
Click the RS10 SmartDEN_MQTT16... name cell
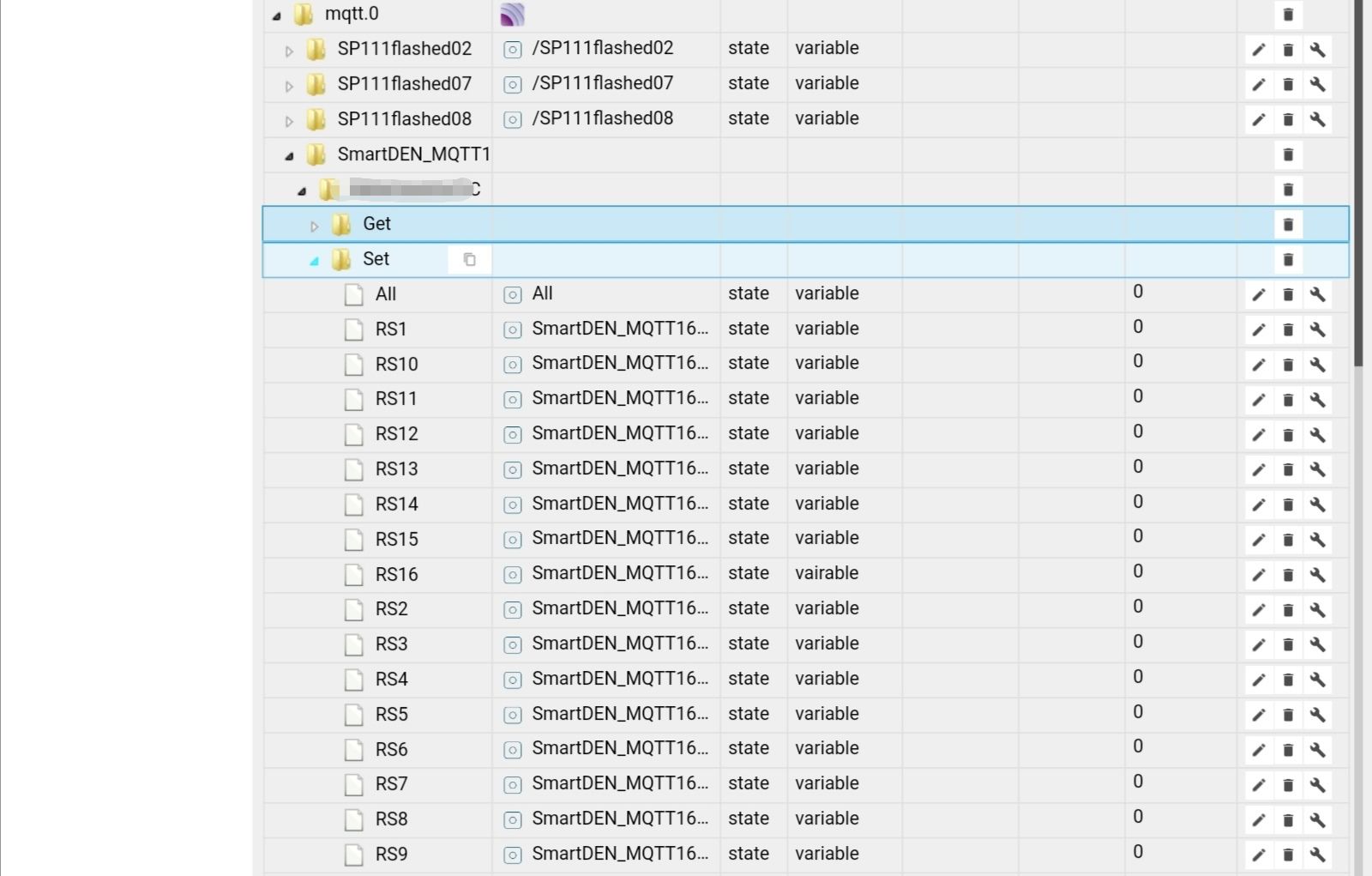[620, 363]
